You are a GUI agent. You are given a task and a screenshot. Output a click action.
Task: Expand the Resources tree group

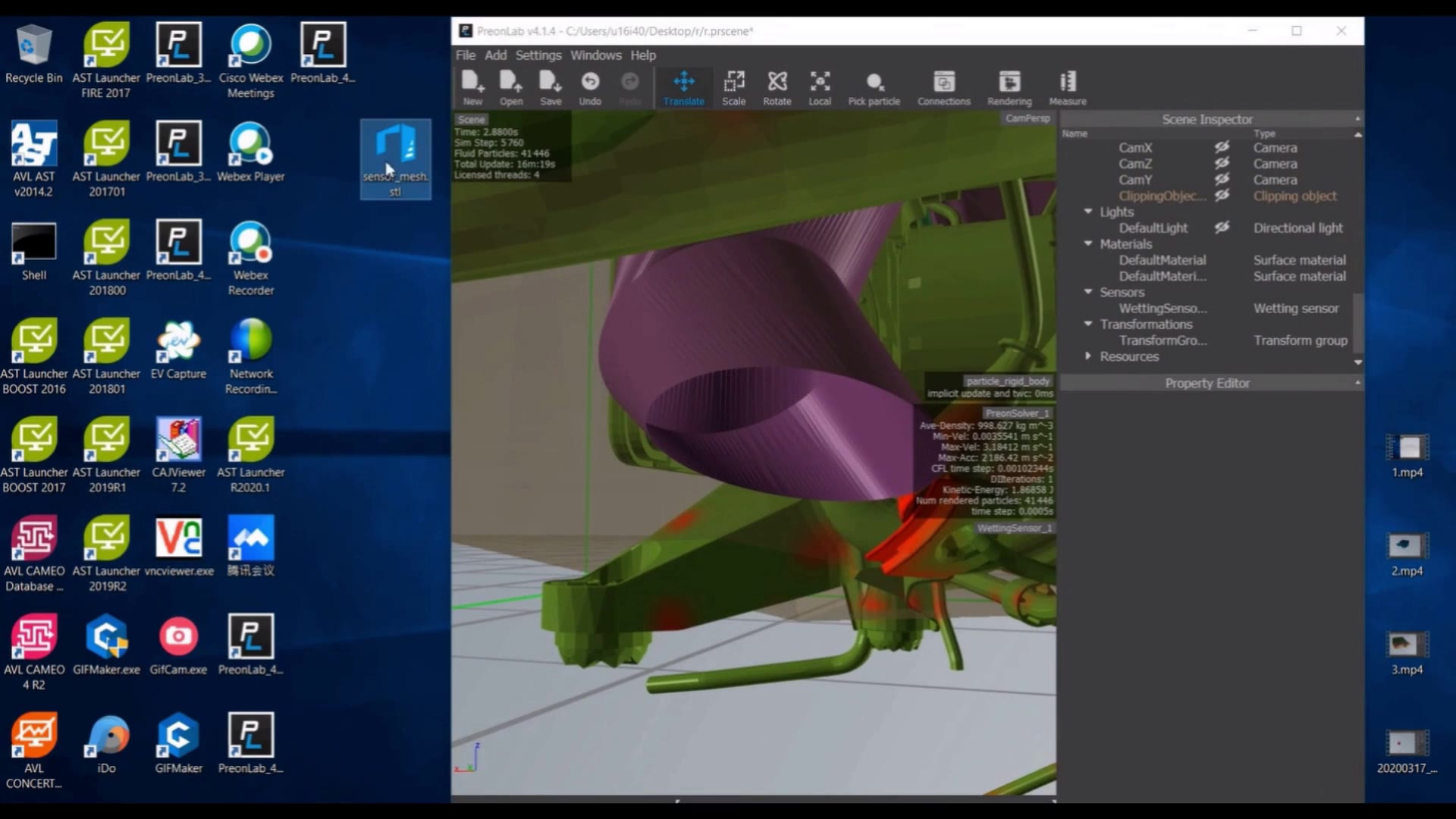pos(1088,356)
